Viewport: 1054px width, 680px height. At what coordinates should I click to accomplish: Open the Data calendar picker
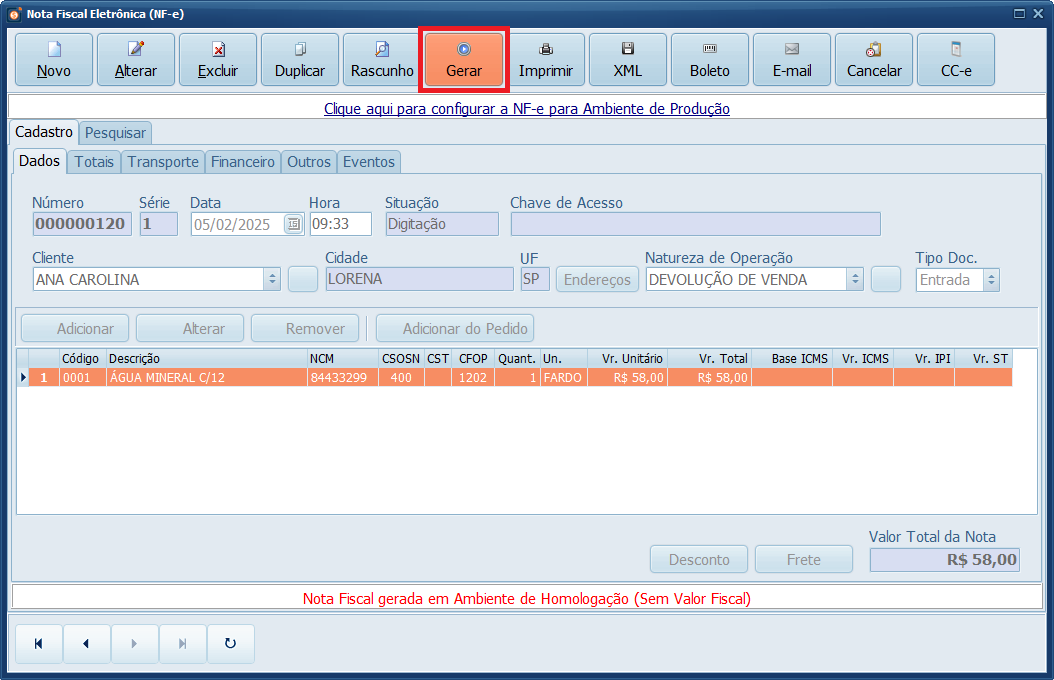click(293, 225)
